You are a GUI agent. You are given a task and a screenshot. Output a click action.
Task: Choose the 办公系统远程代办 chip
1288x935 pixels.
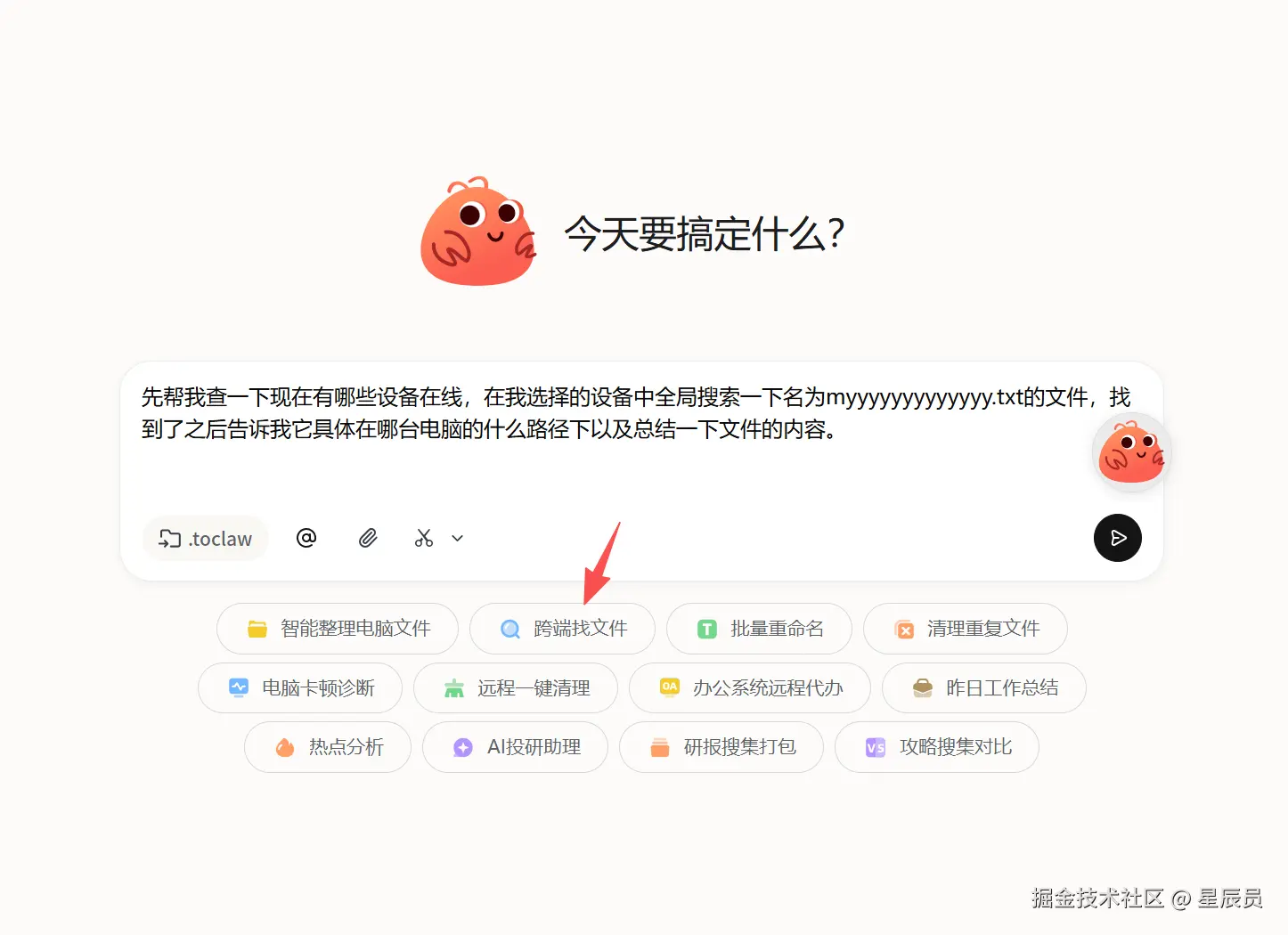(x=750, y=687)
